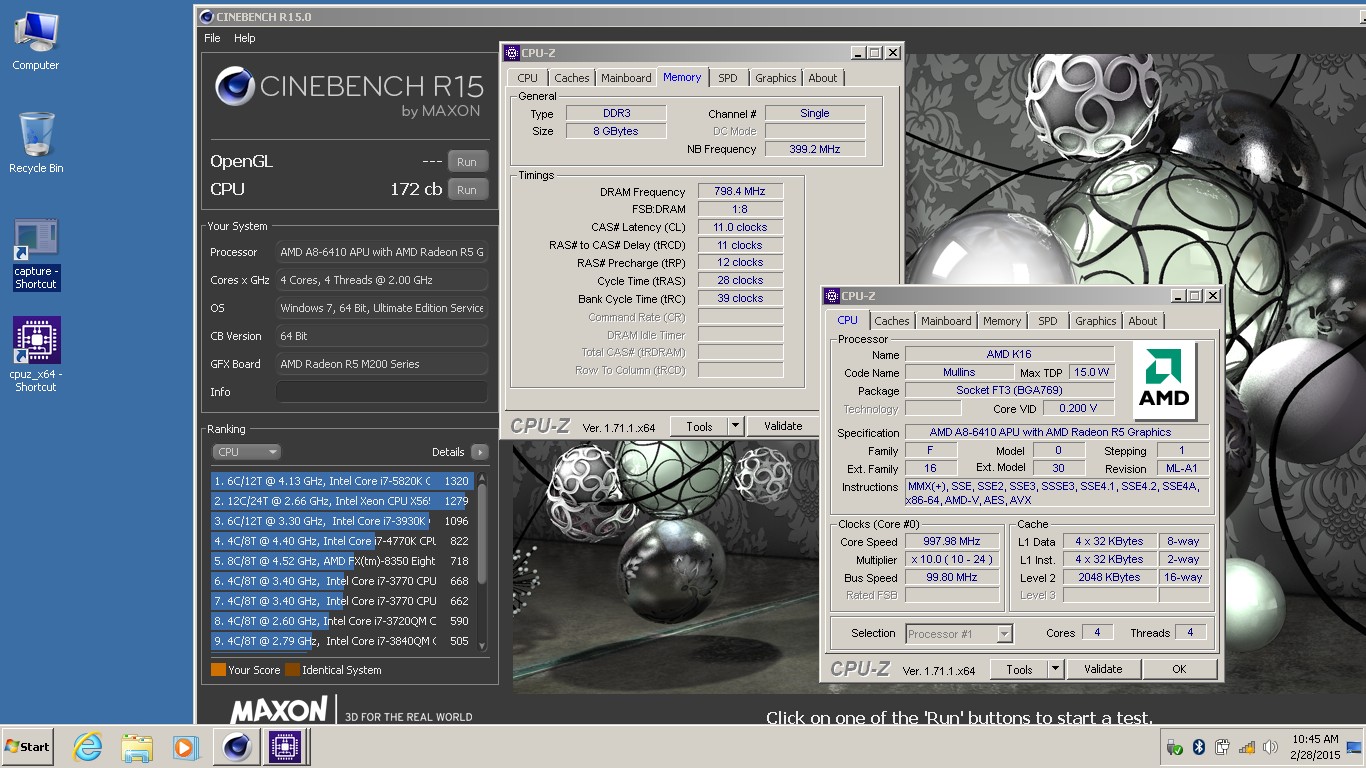The image size is (1366, 768).
Task: Click the Code Name value Mullins
Action: (x=959, y=372)
